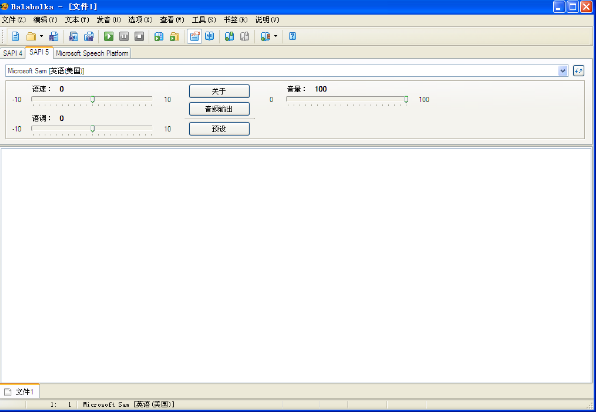Screen dimensions: 601x417
Task: Open the 文本 menu
Action: click(x=77, y=20)
